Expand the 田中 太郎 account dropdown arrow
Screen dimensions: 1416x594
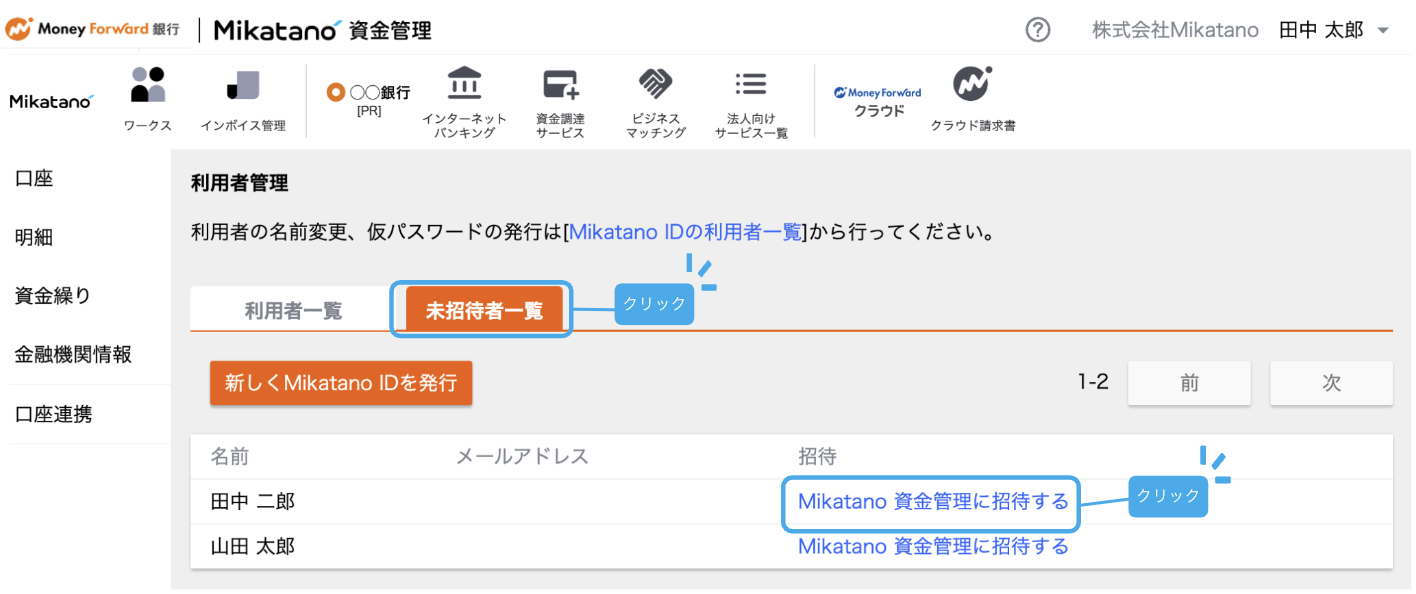pos(1384,31)
